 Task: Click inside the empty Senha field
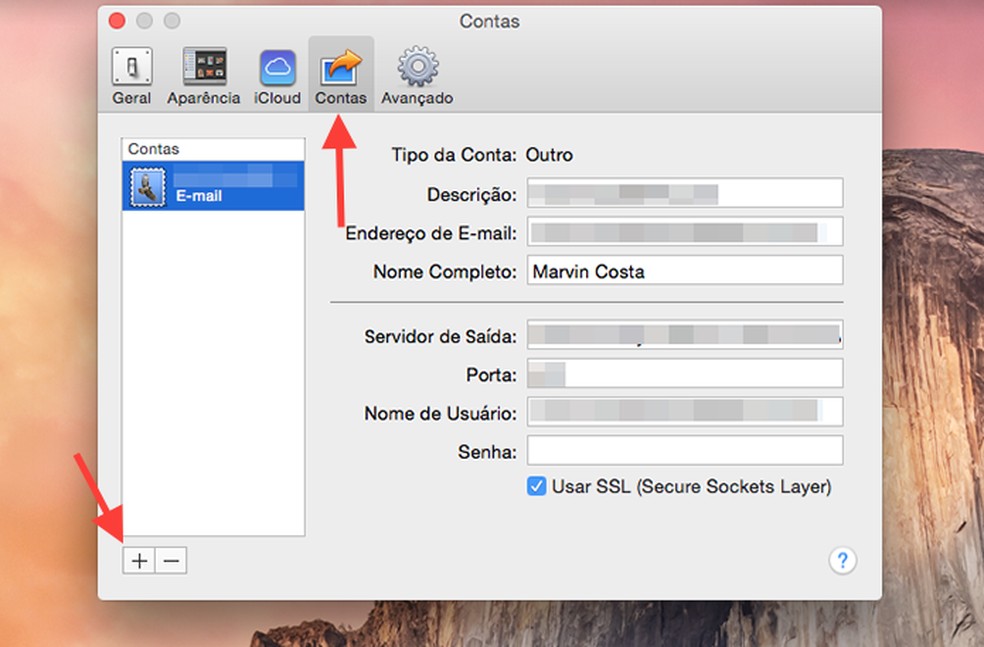click(x=685, y=450)
